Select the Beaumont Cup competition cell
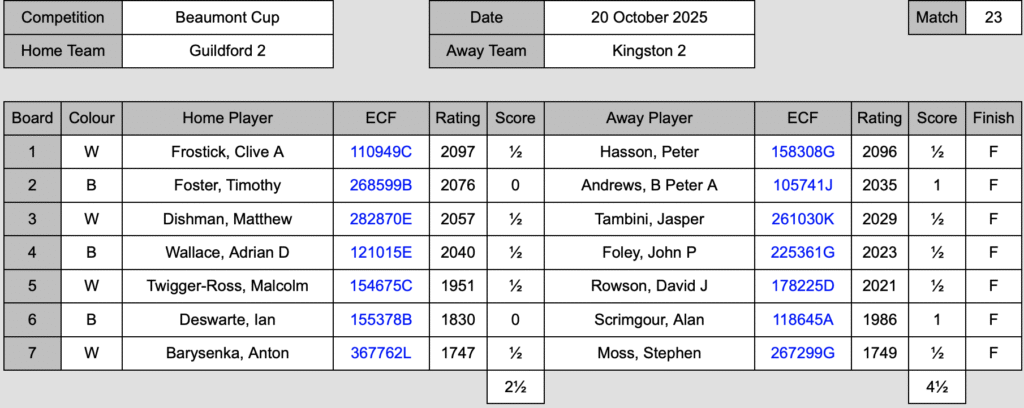This screenshot has width=1024, height=408. [228, 18]
